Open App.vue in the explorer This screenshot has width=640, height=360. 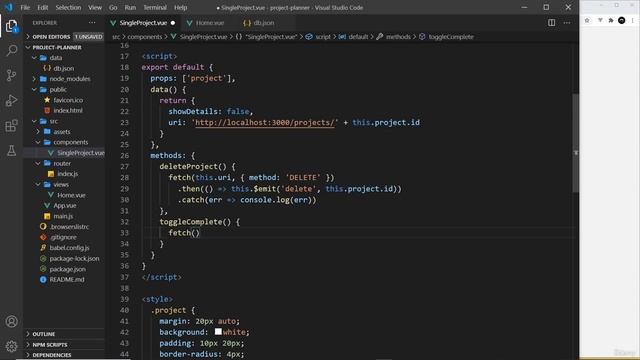click(65, 206)
